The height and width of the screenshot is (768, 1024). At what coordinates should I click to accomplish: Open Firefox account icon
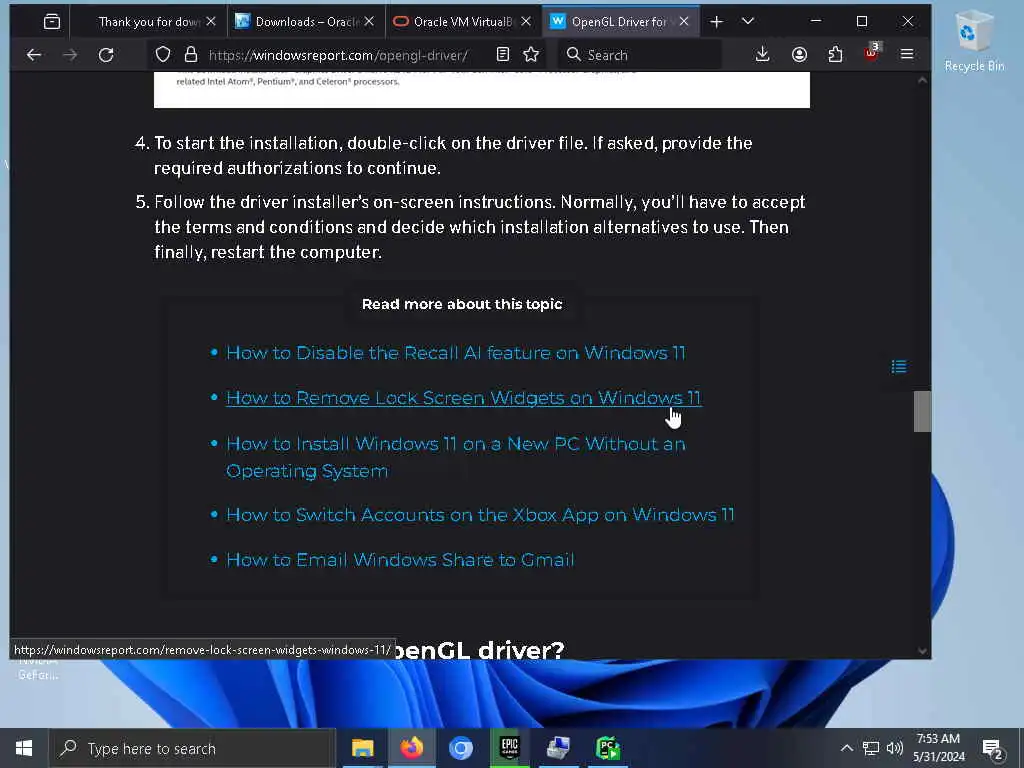799,55
